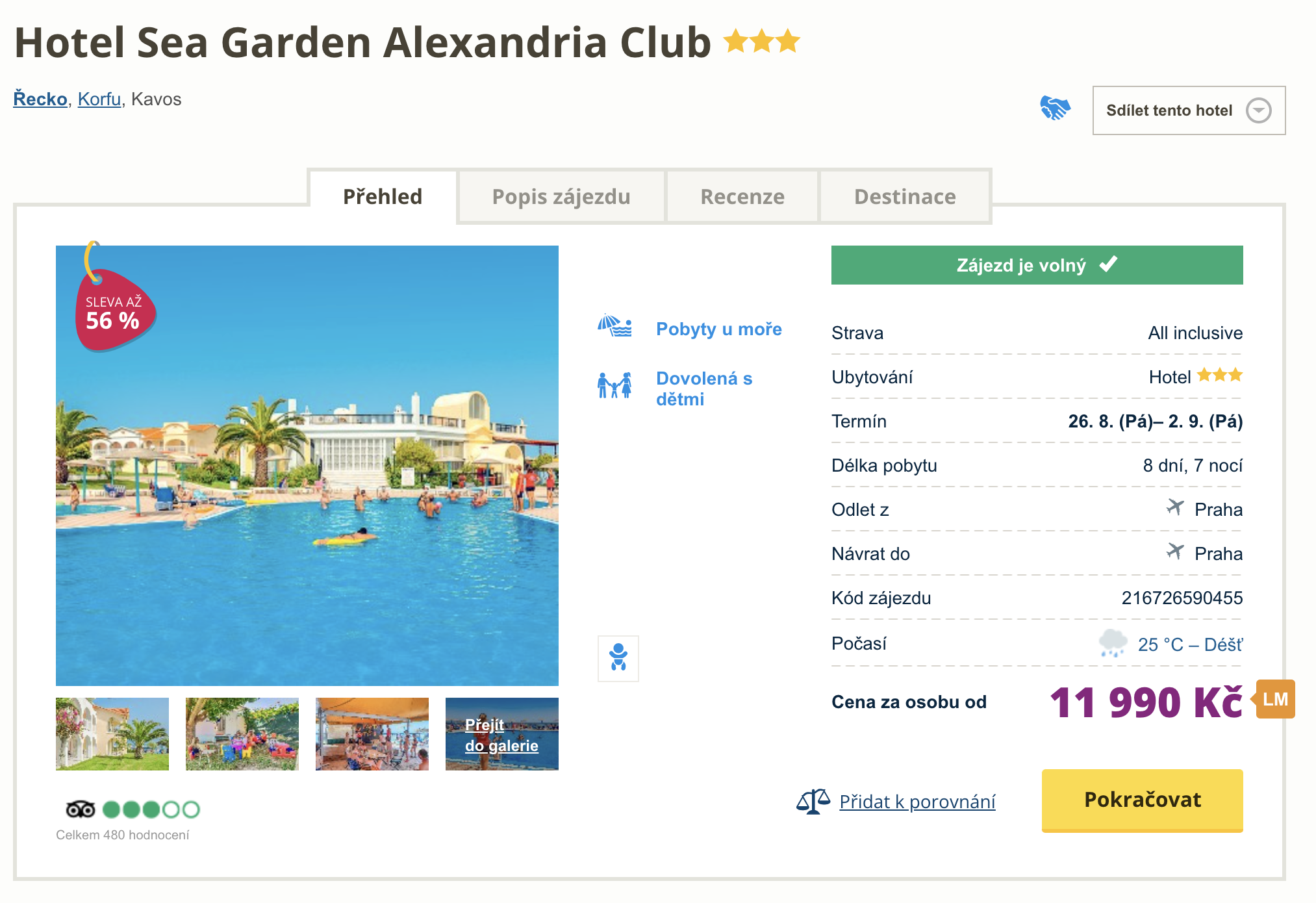The image size is (1316, 903).
Task: Click the beach umbrella sea icon
Action: (x=614, y=325)
